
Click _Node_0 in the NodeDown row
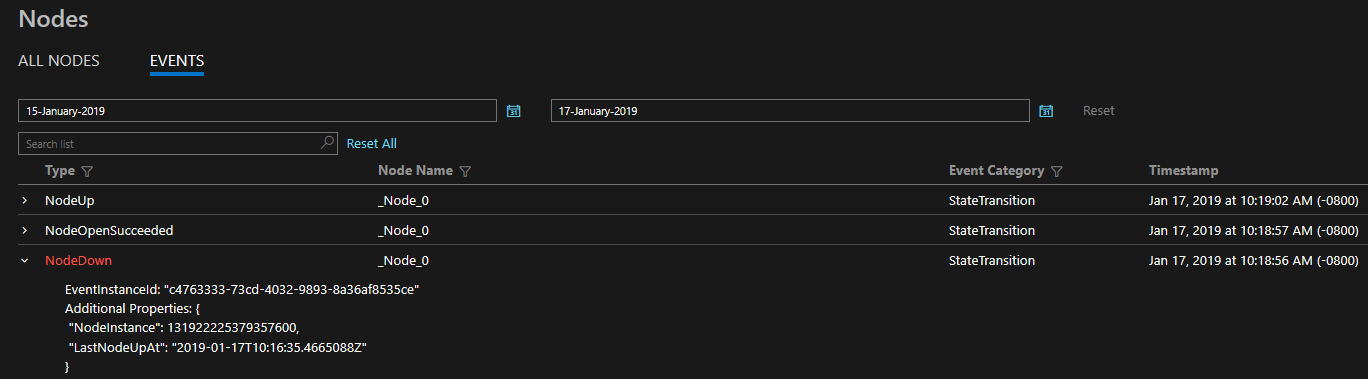point(404,261)
